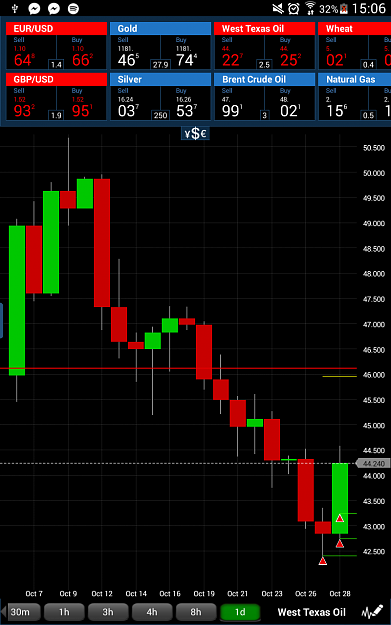The width and height of the screenshot is (391, 625).
Task: Switch chart to 8h timeframe
Action: (196, 612)
